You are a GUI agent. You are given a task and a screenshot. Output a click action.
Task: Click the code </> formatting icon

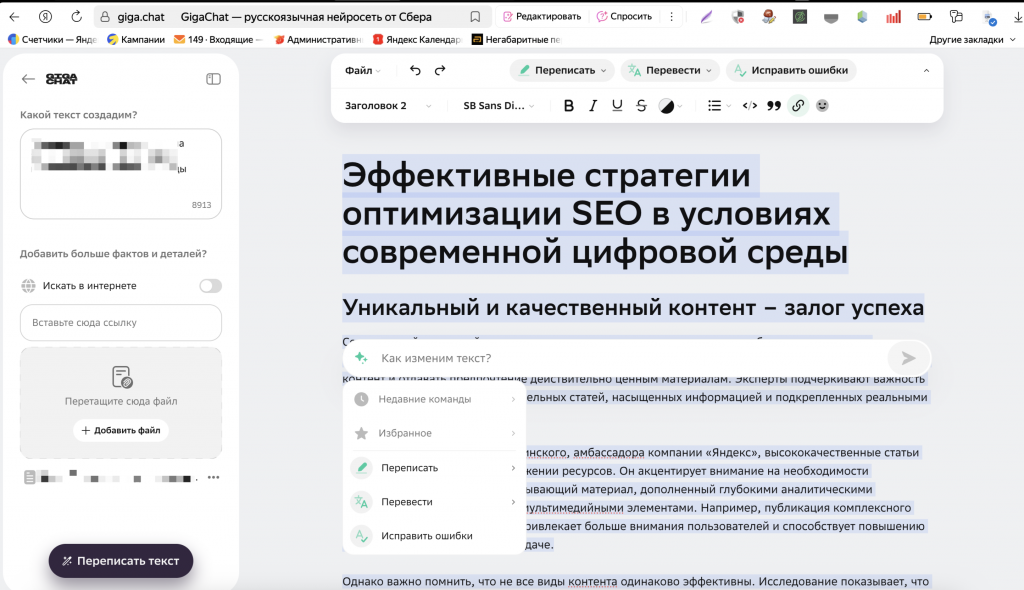pyautogui.click(x=750, y=105)
